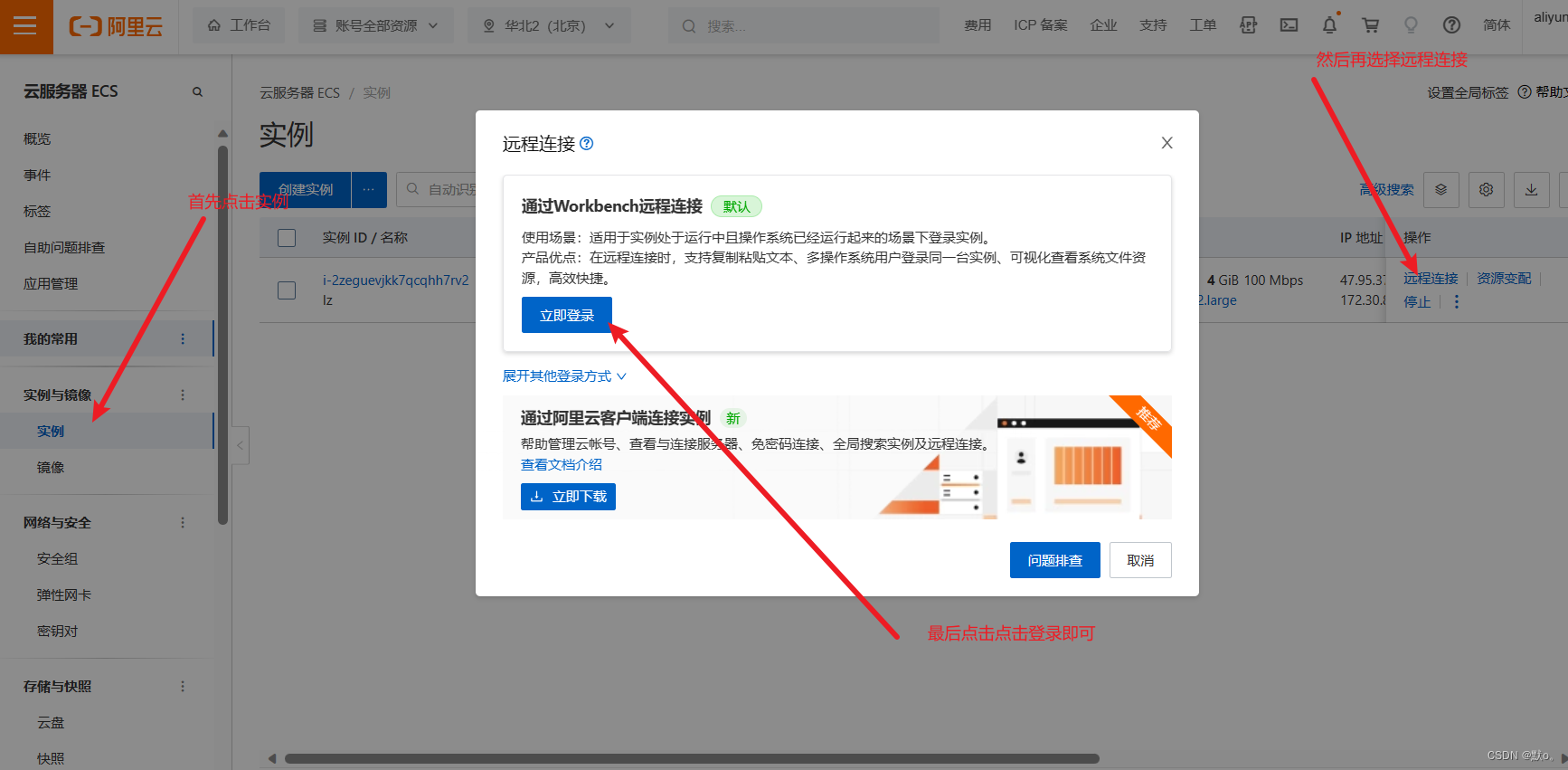
Task: Switch language via 简体
Action: coord(1497,25)
